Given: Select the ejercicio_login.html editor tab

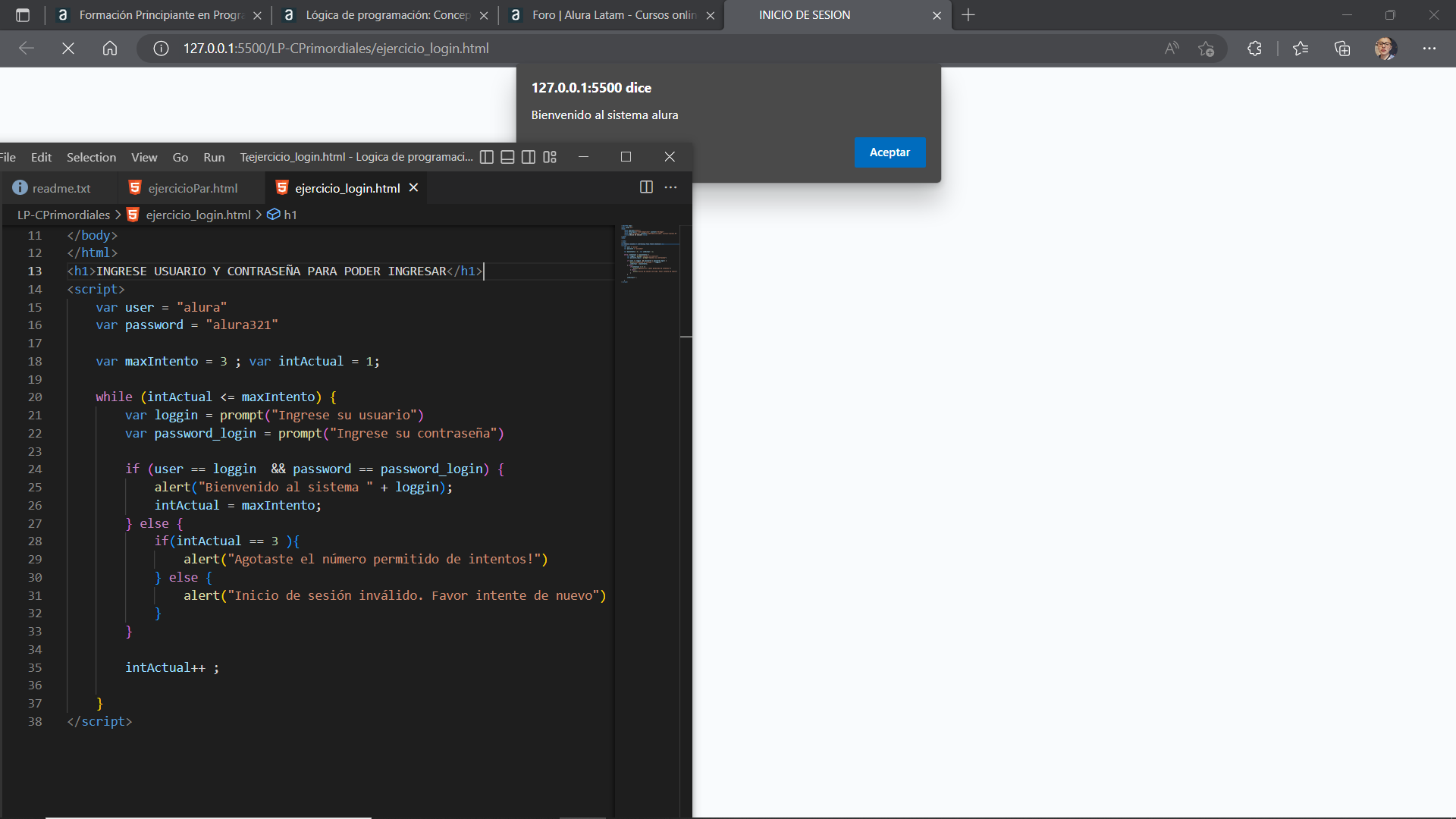Looking at the screenshot, I should [x=347, y=188].
